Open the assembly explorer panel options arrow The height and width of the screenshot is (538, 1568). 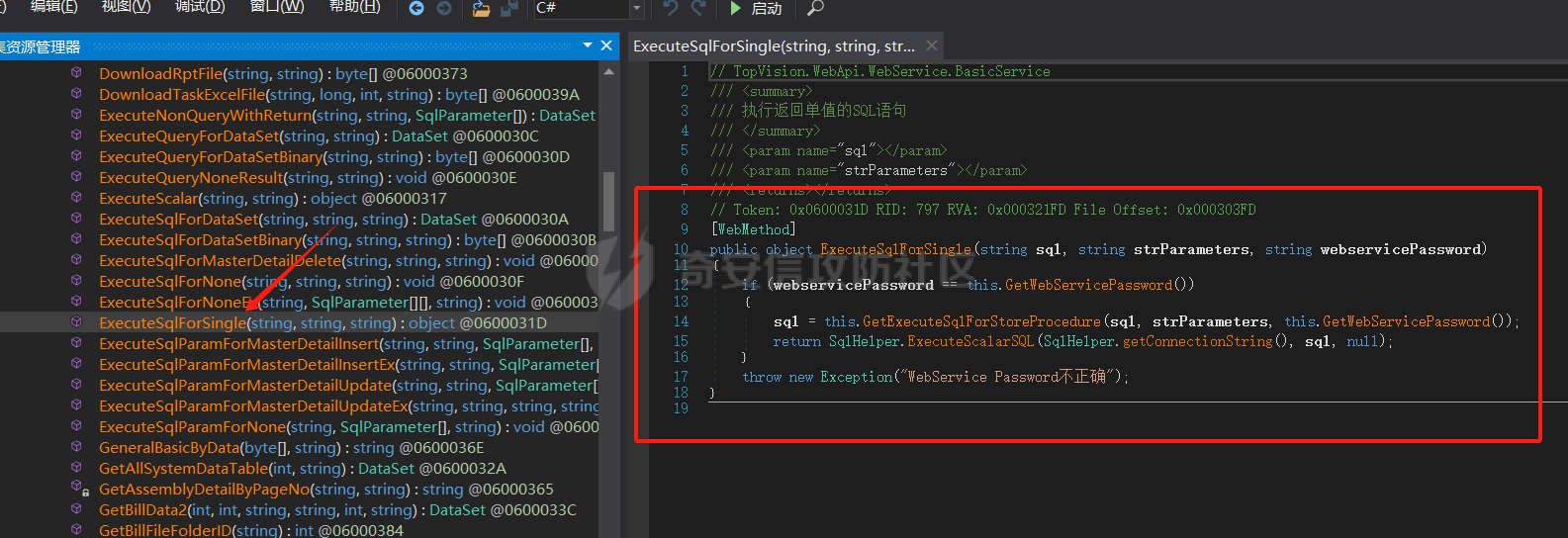pyautogui.click(x=588, y=45)
